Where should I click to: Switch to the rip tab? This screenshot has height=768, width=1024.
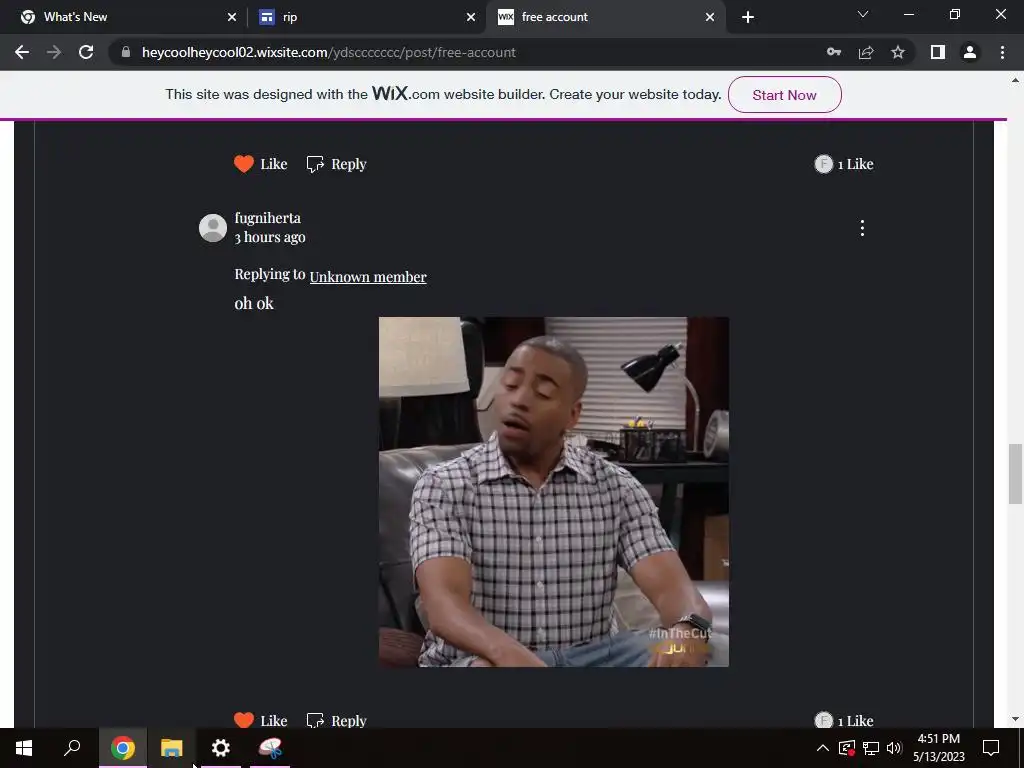tap(367, 17)
